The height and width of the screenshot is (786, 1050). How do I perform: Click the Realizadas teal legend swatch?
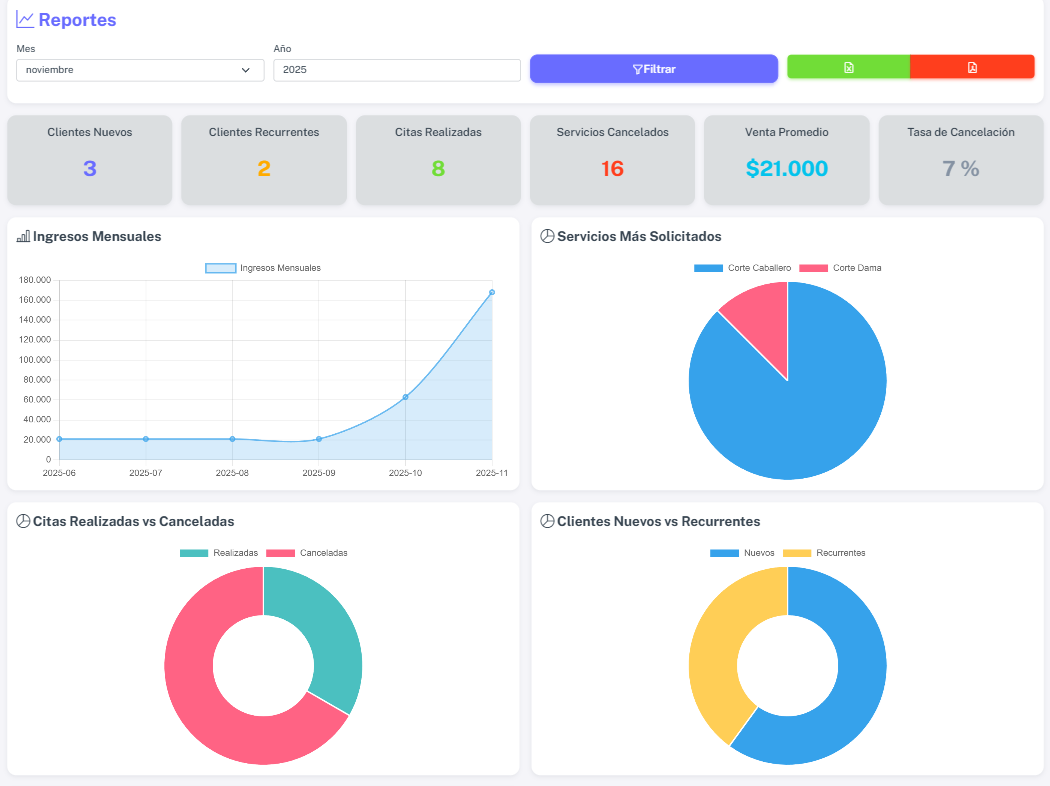(194, 553)
